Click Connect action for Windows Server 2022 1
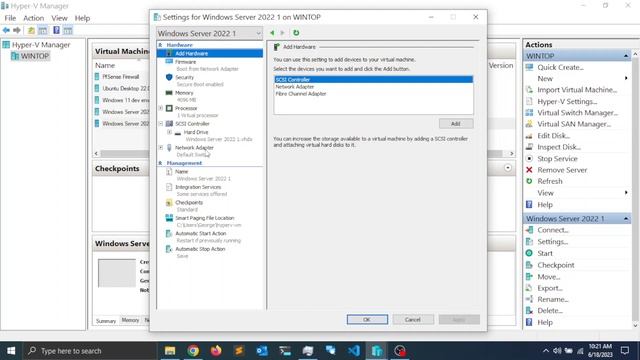Image resolution: width=640 pixels, height=360 pixels. [x=553, y=230]
